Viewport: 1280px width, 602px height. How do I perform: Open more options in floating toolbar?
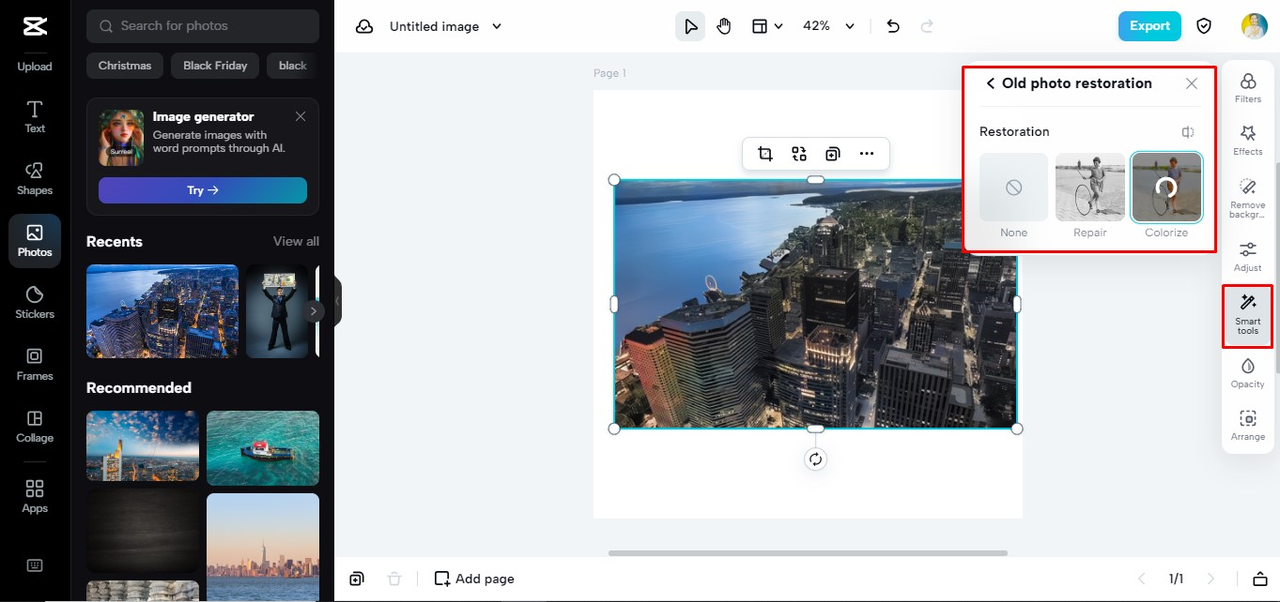point(867,154)
